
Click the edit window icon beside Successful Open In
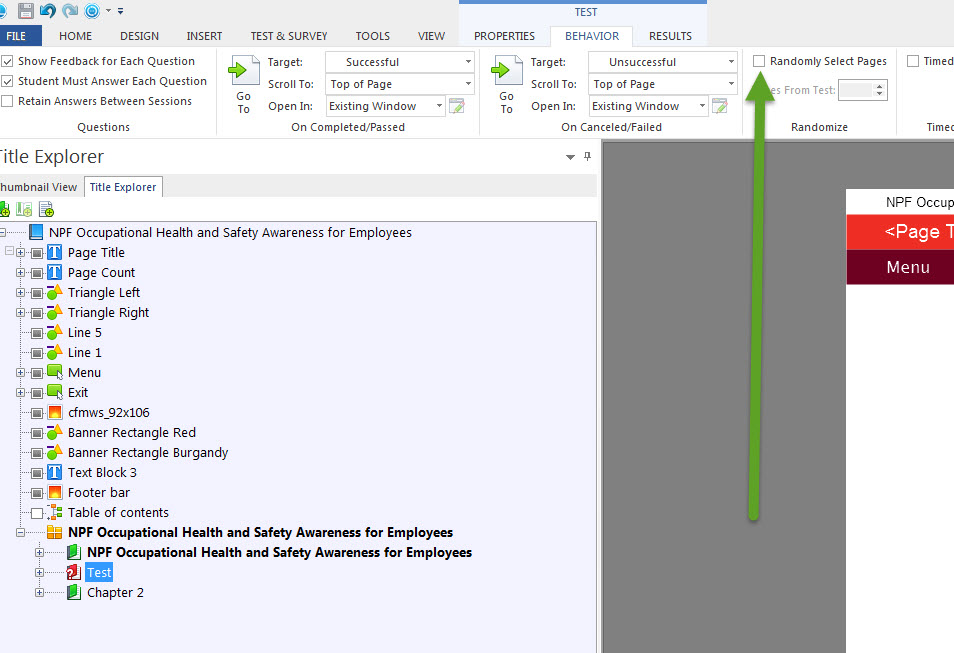coord(457,106)
